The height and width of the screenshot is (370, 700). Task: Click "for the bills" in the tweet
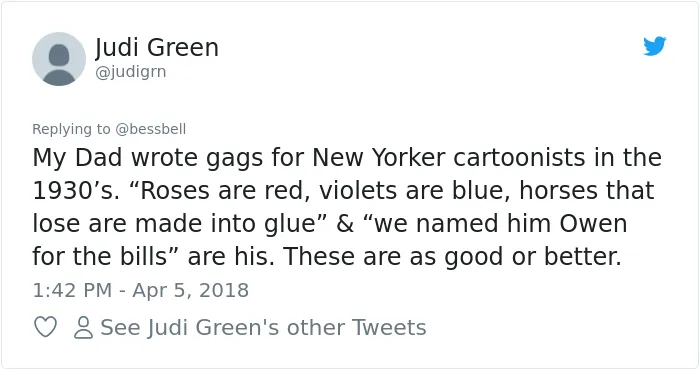click(x=105, y=257)
